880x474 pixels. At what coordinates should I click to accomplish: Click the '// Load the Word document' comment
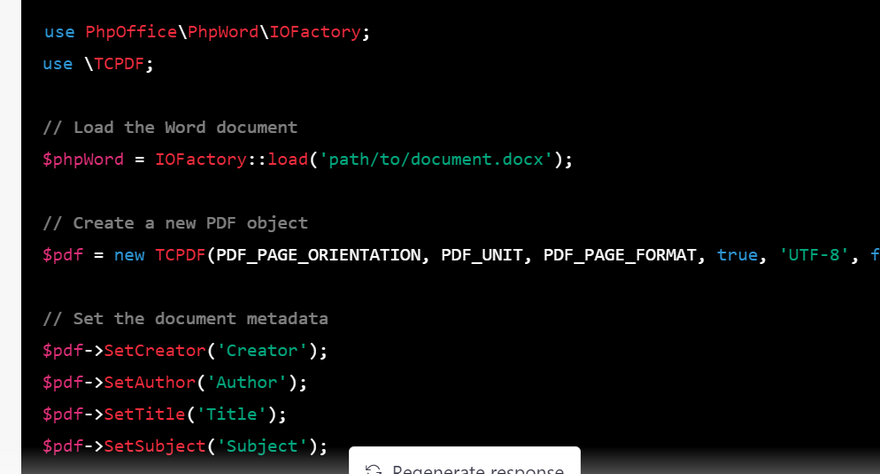[x=170, y=127]
